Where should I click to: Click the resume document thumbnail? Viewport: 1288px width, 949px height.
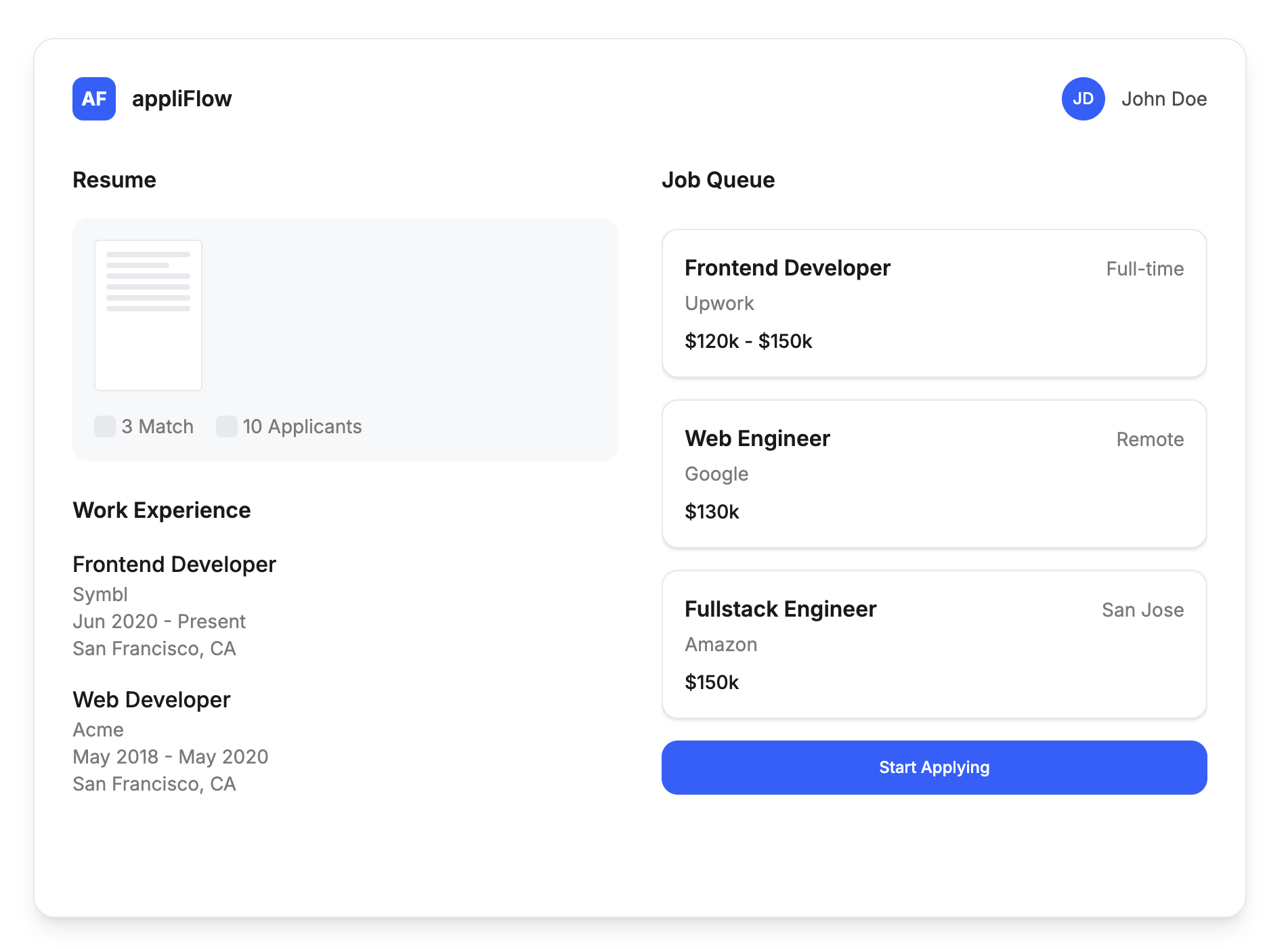pos(148,315)
